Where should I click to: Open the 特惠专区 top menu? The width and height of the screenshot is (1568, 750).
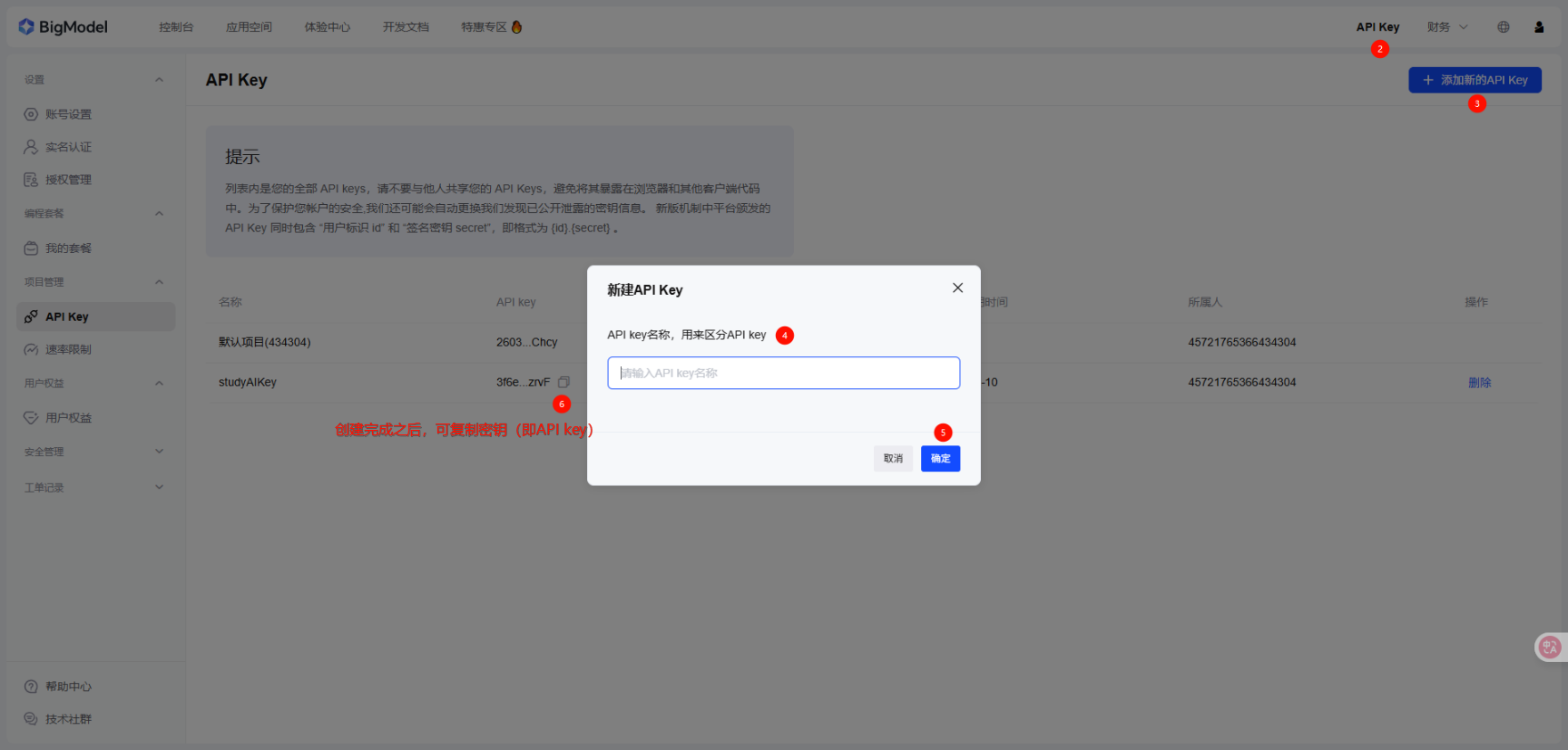point(484,27)
